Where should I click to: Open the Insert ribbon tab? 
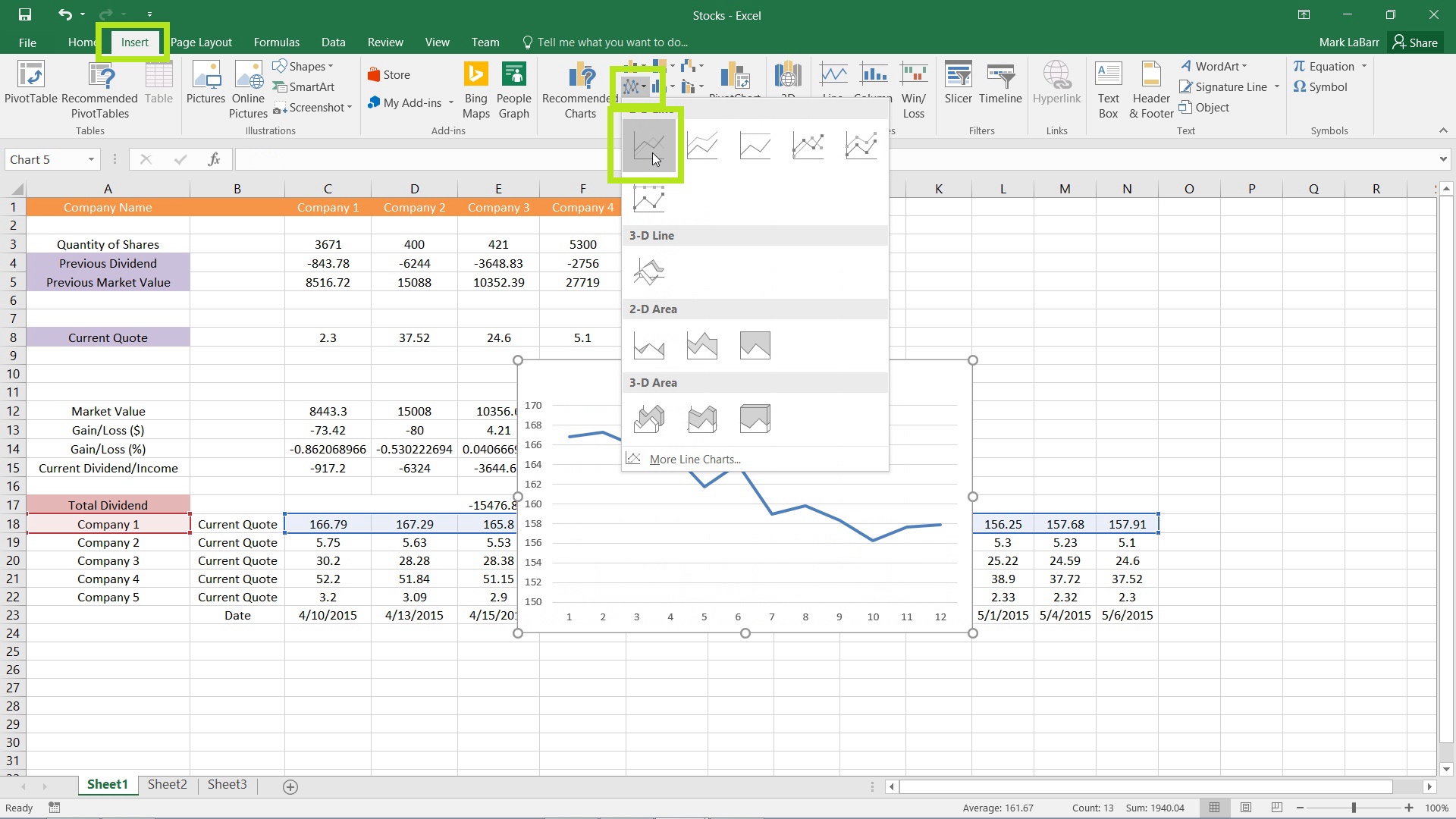134,42
